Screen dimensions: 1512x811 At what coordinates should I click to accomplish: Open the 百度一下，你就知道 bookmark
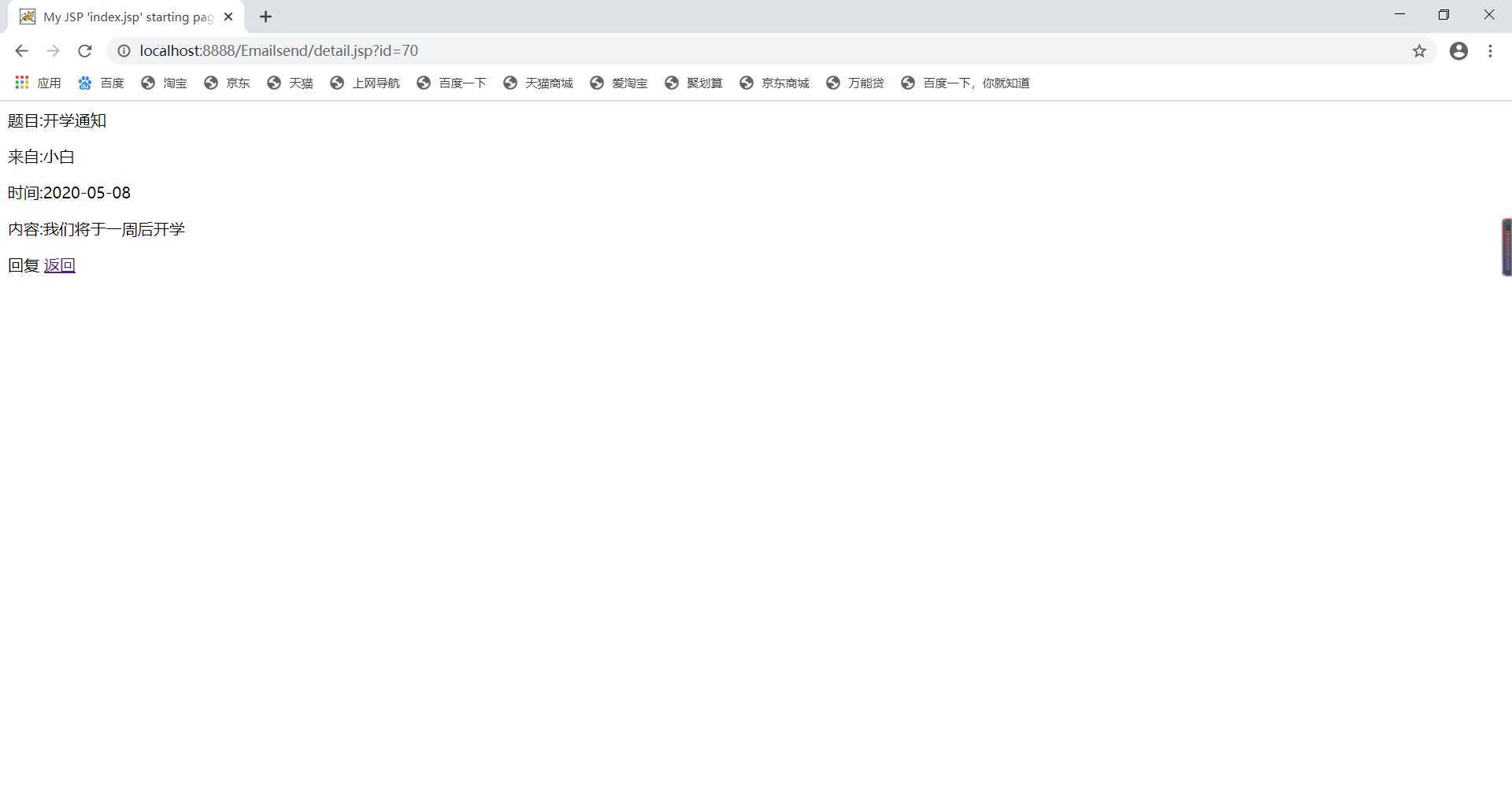[x=965, y=83]
